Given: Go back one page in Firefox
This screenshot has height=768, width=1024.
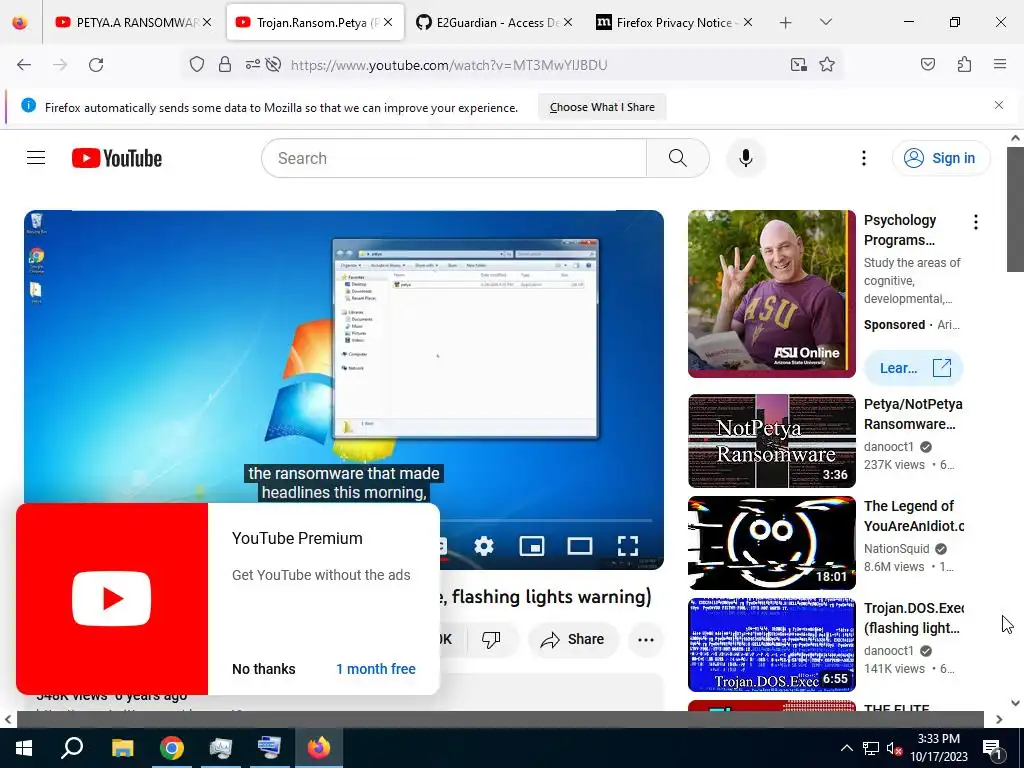Looking at the screenshot, I should point(24,65).
